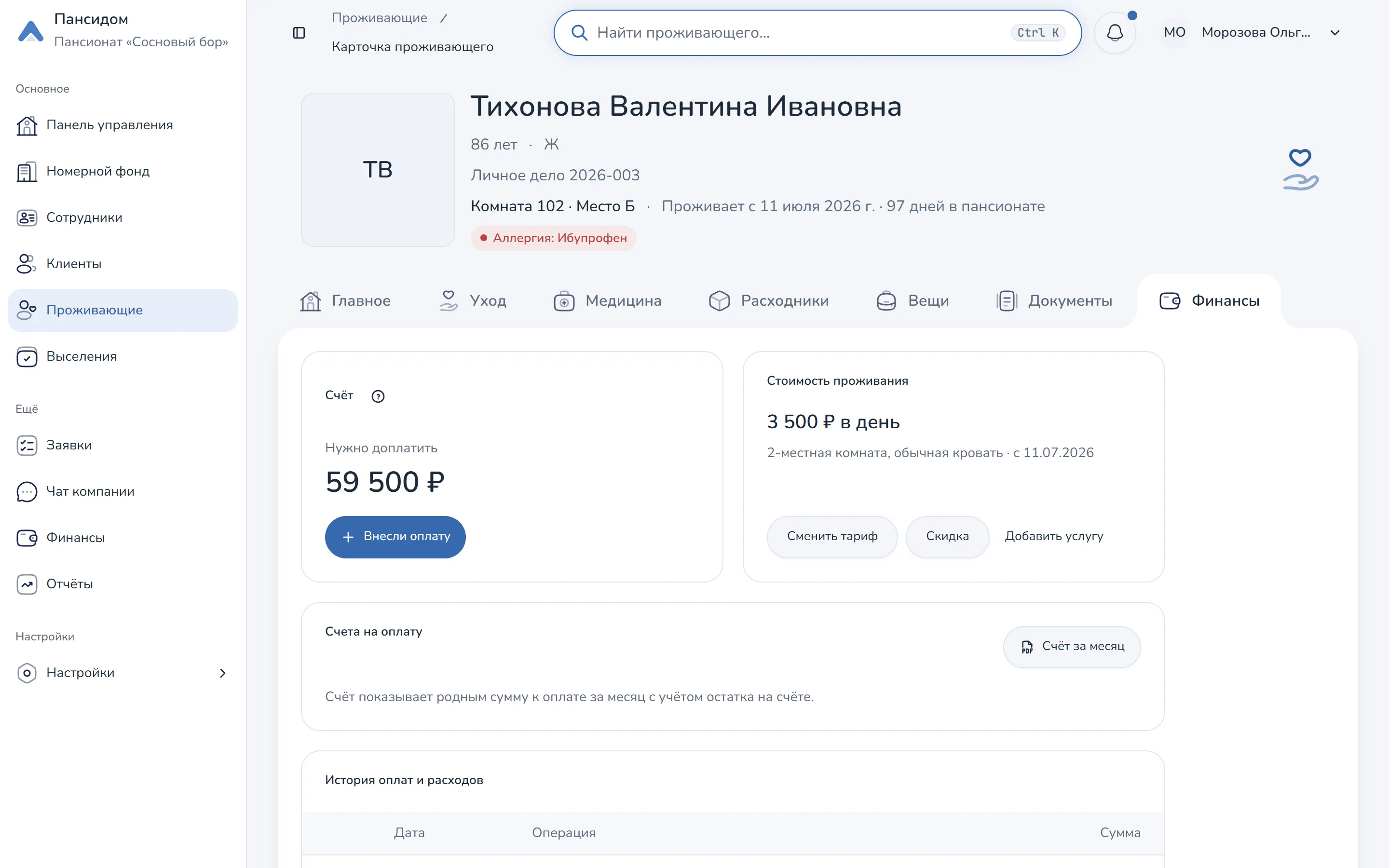
Task: Click the search magnifier icon
Action: click(x=579, y=33)
